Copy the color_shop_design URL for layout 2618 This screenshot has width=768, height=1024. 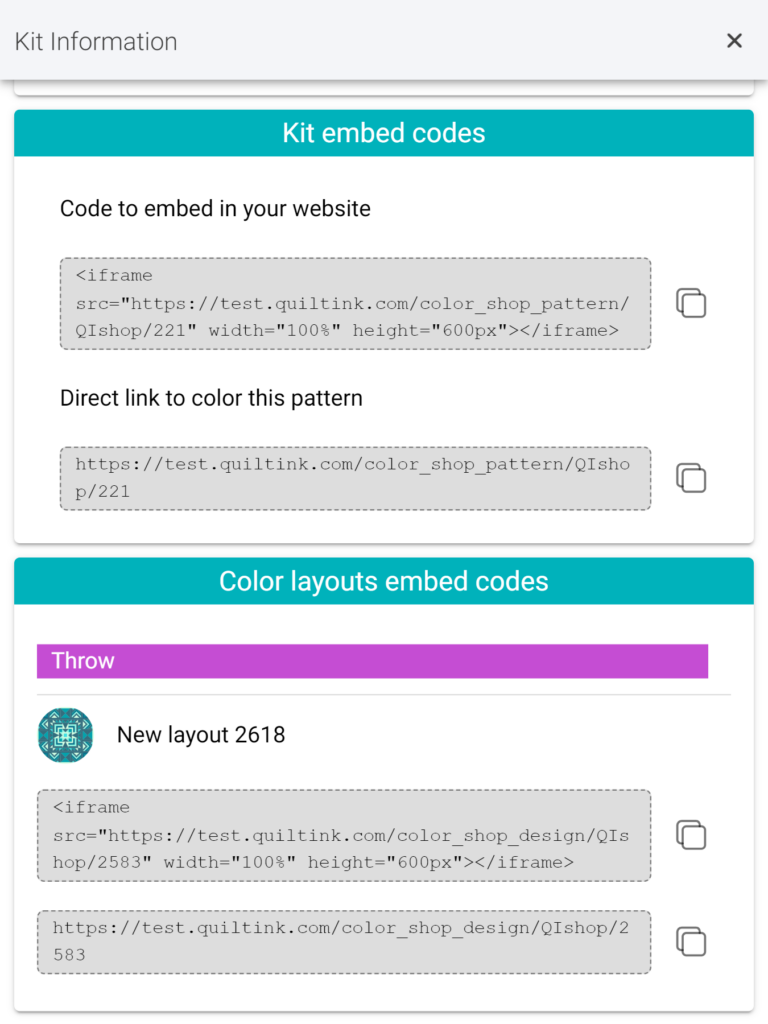(691, 942)
